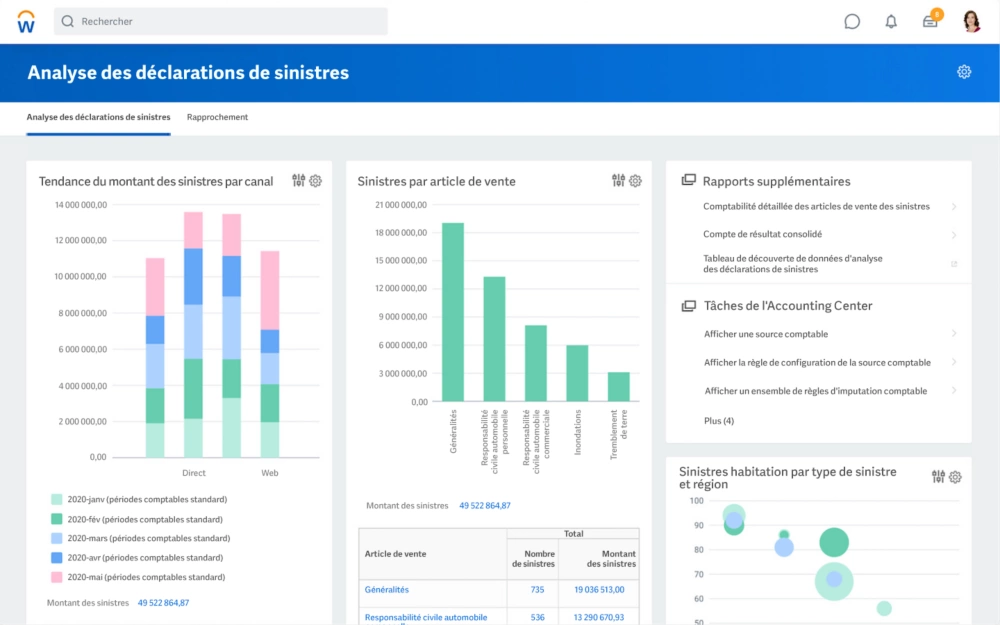Select Analyse des déclarations de sinistres tab

tap(98, 117)
